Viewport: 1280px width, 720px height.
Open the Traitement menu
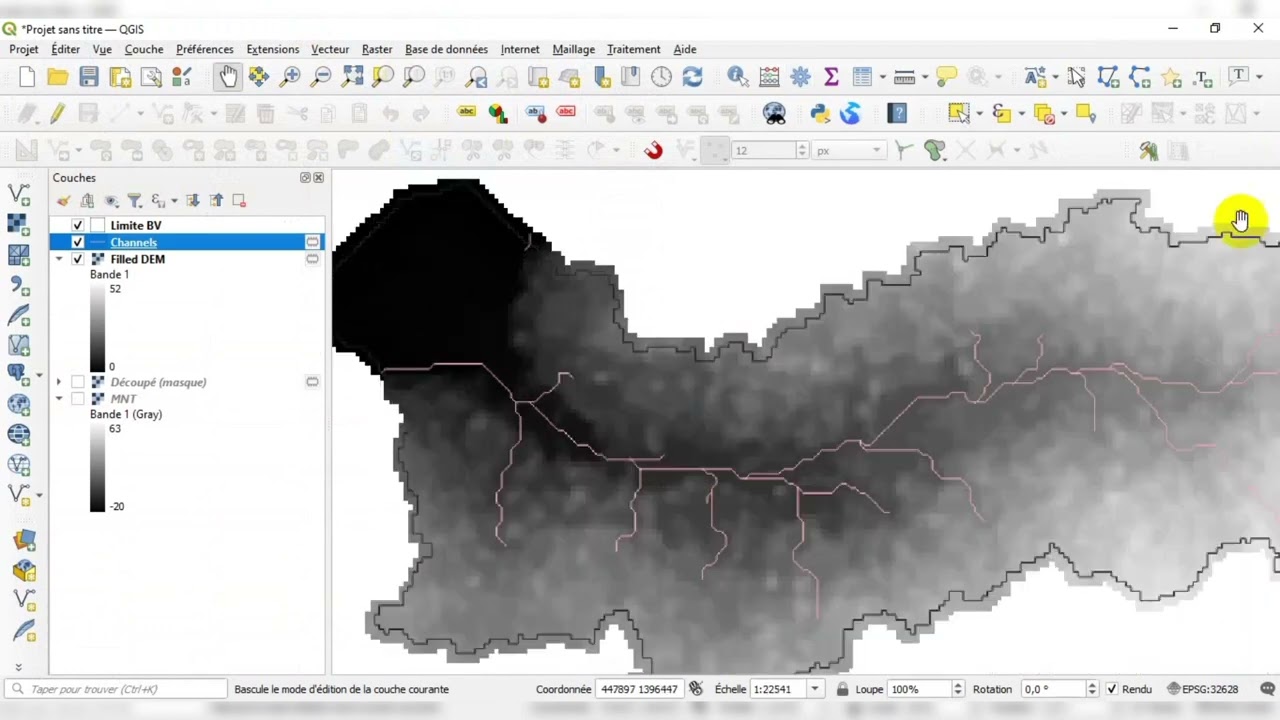coord(633,49)
